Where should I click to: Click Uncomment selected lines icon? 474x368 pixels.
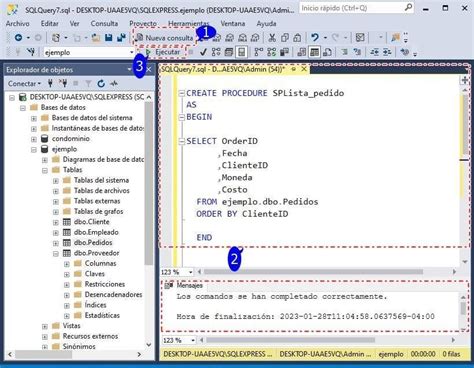pyautogui.click(x=357, y=52)
